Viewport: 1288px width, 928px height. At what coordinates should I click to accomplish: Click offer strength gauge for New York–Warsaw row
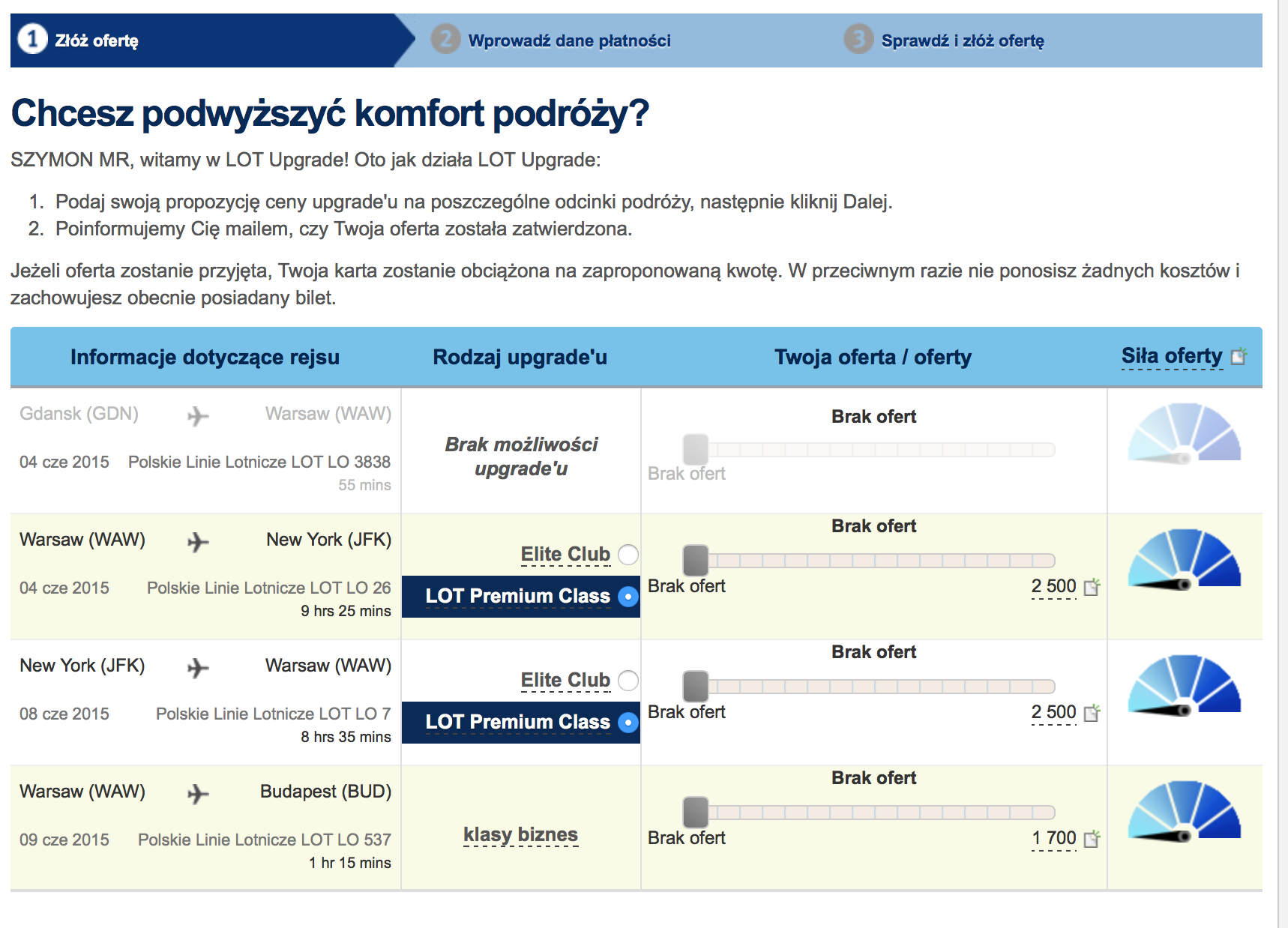tap(1185, 686)
